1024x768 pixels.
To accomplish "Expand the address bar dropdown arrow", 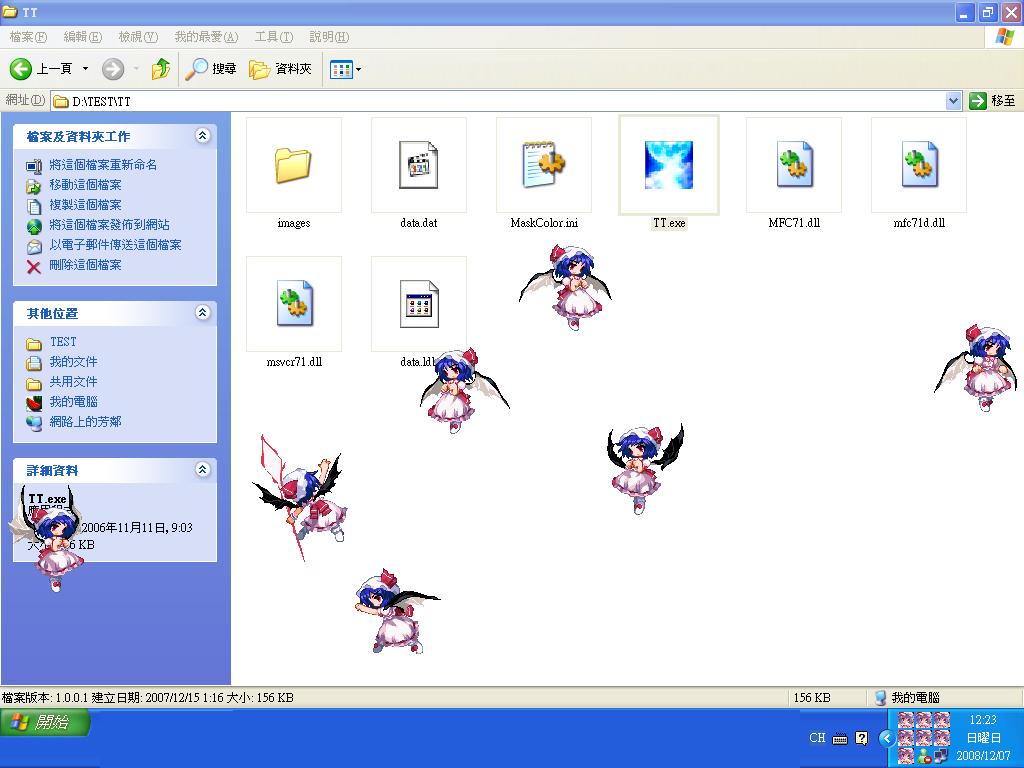I will (x=953, y=101).
